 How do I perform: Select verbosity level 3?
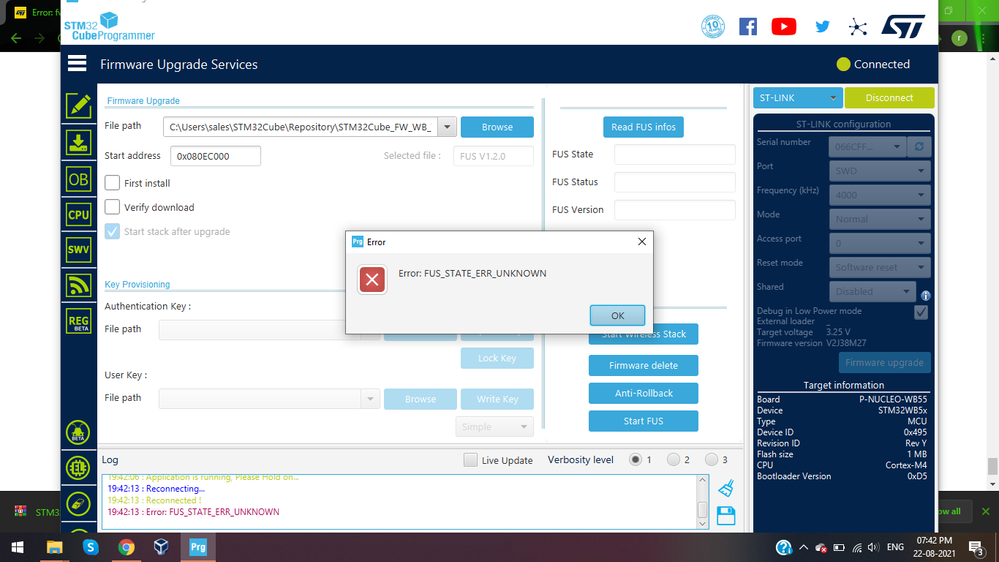point(711,459)
